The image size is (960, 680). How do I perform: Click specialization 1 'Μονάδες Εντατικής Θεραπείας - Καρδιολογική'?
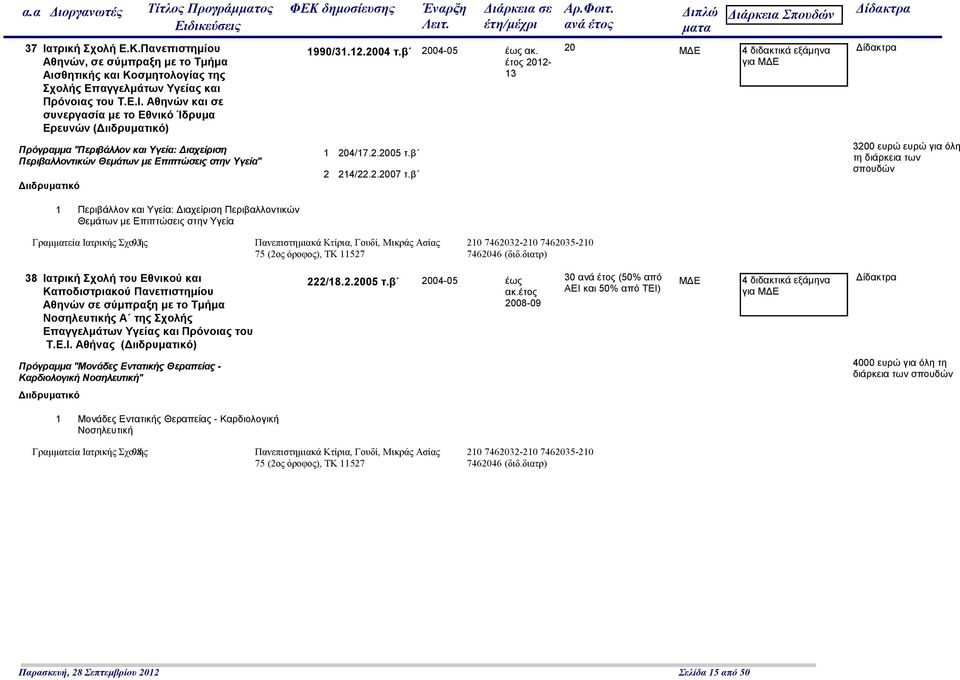point(178,425)
